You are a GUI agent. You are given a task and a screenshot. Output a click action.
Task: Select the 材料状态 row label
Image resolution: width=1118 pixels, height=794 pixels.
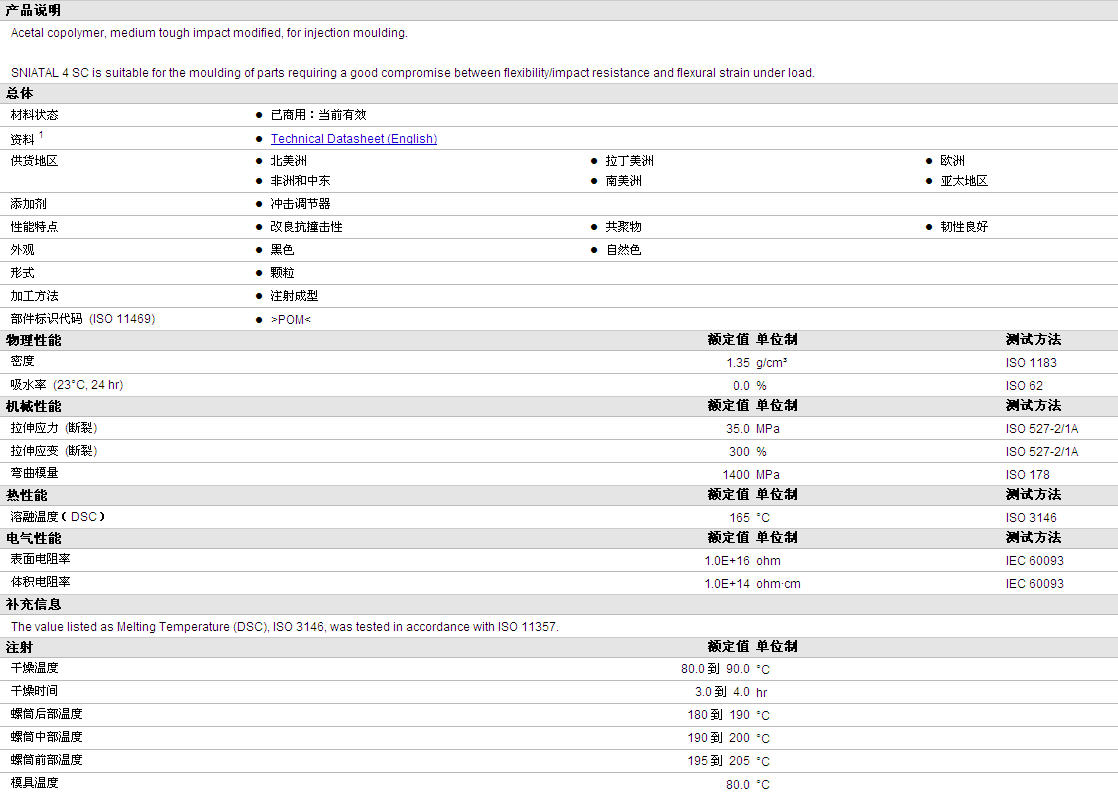coord(34,115)
